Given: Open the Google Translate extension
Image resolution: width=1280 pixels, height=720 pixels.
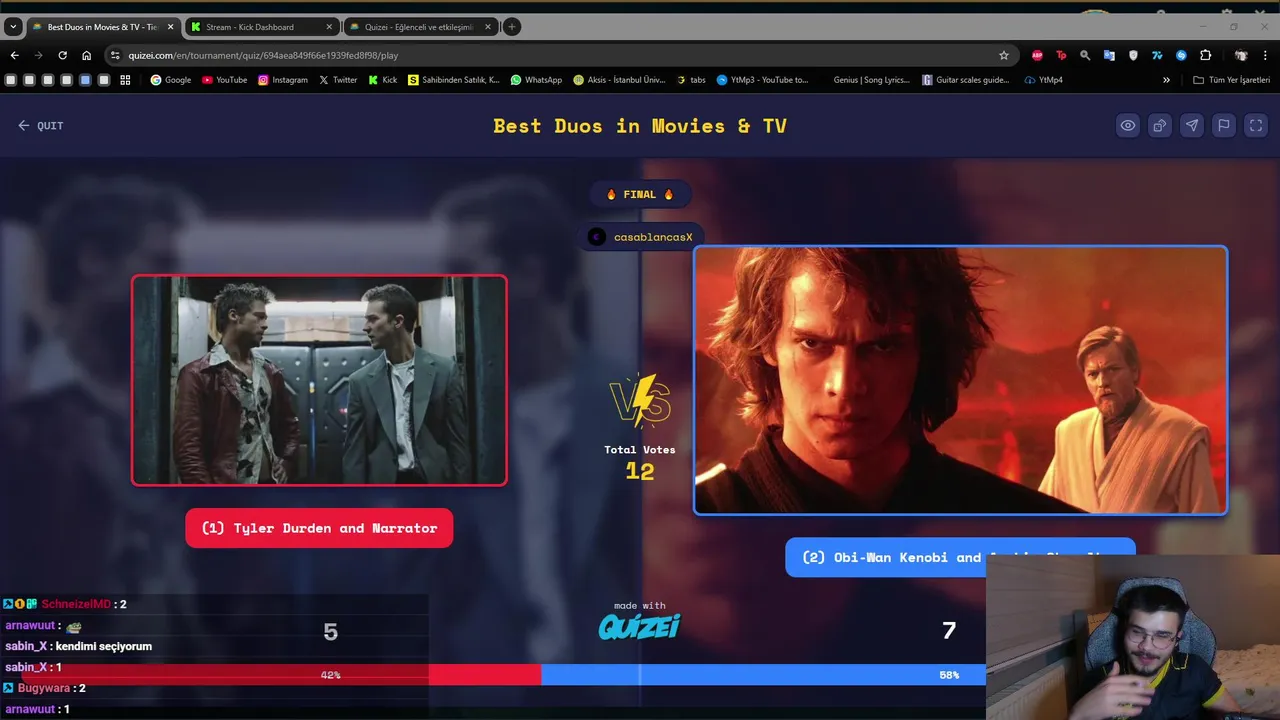Looking at the screenshot, I should pos(1109,55).
